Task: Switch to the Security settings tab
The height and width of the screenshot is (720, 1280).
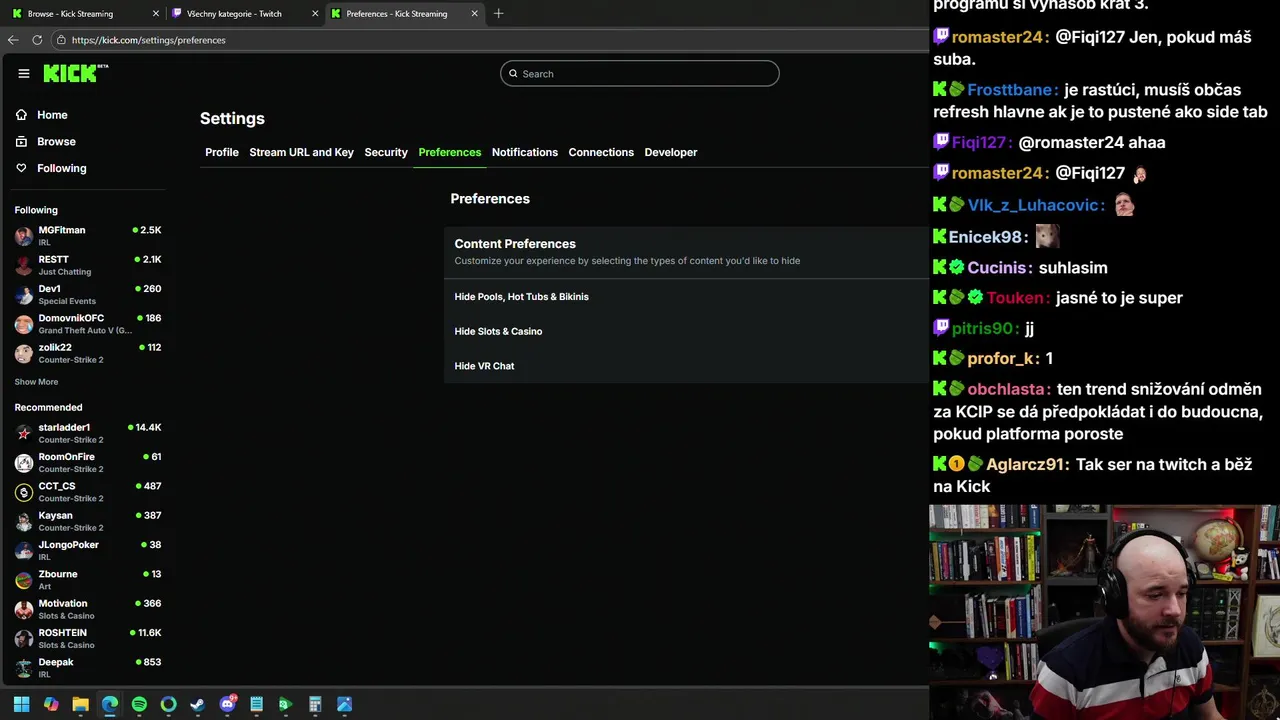Action: point(386,152)
